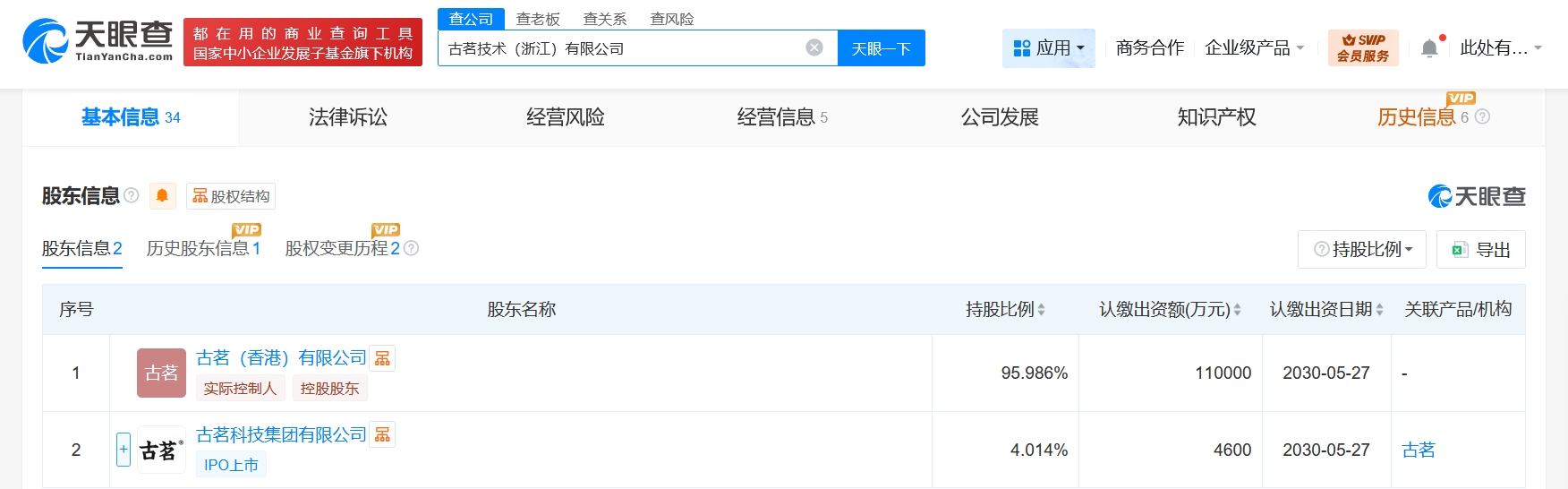
Task: Sort by 持股比例 column
Action: pos(1041,310)
